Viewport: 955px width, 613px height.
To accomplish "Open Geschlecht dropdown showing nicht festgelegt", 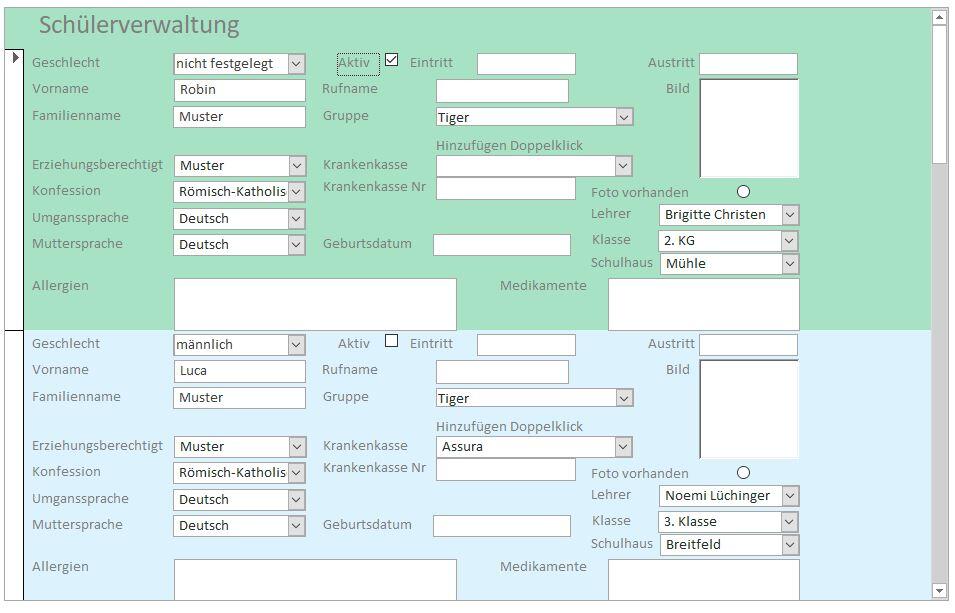I will pos(296,64).
